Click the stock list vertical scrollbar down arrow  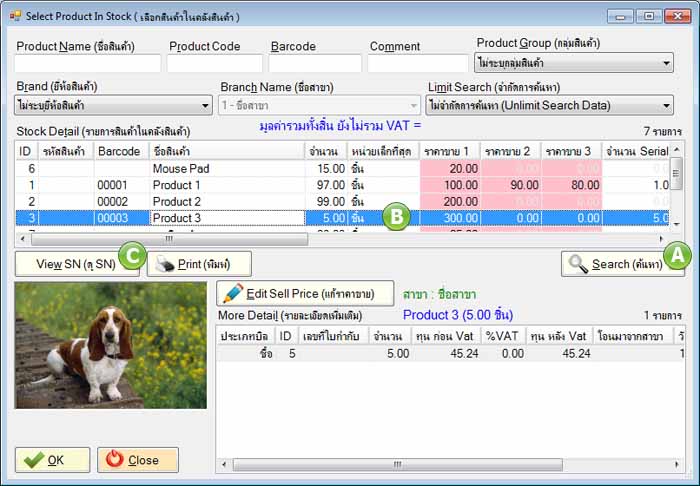(x=677, y=225)
